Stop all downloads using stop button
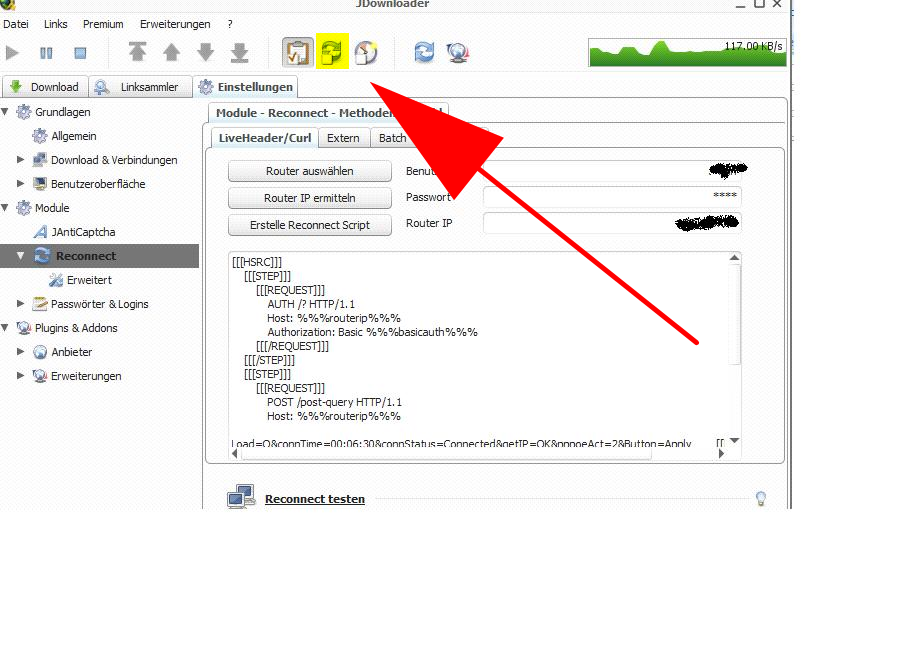923x646 pixels. (x=81, y=53)
